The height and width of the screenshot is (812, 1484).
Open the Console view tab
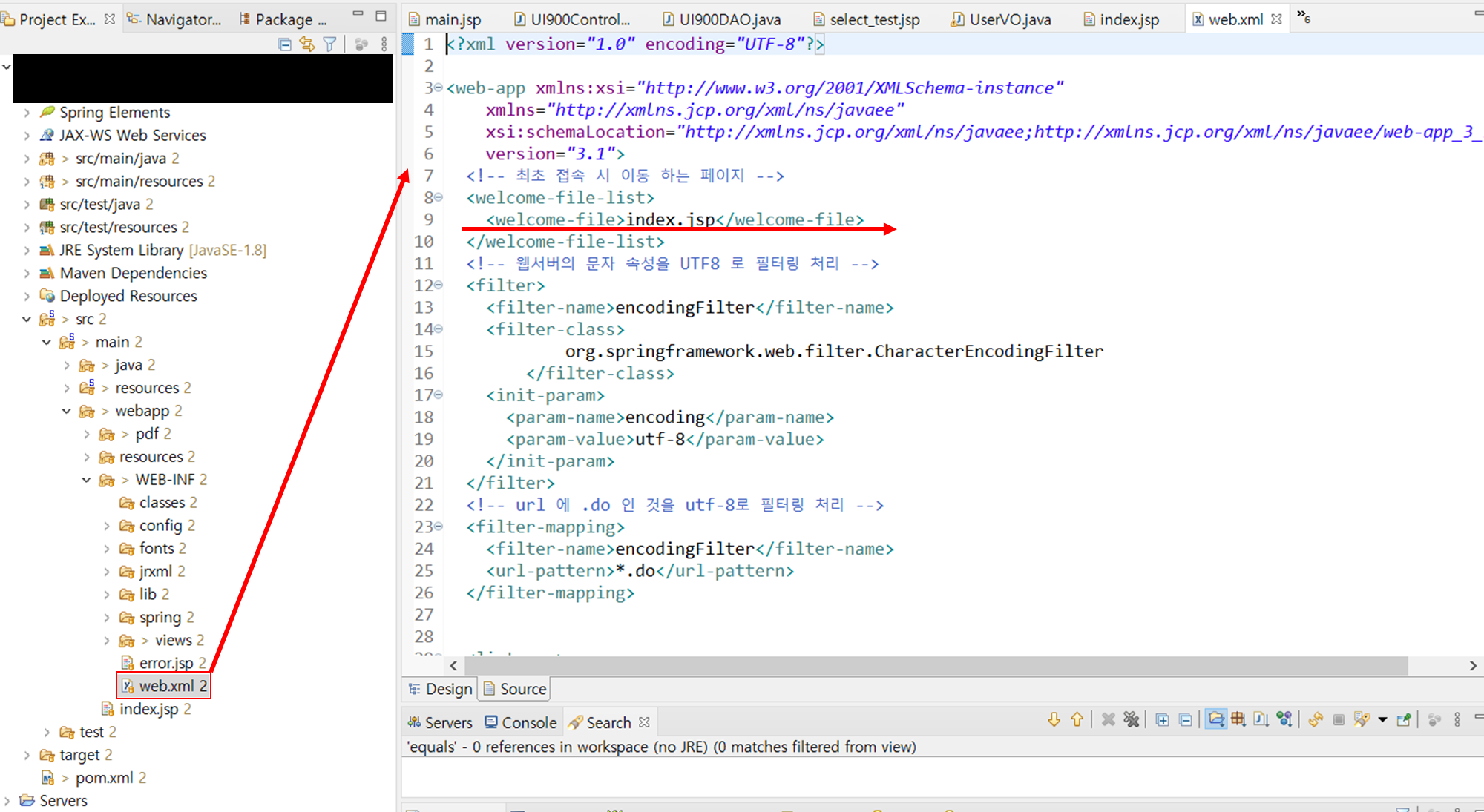[521, 722]
